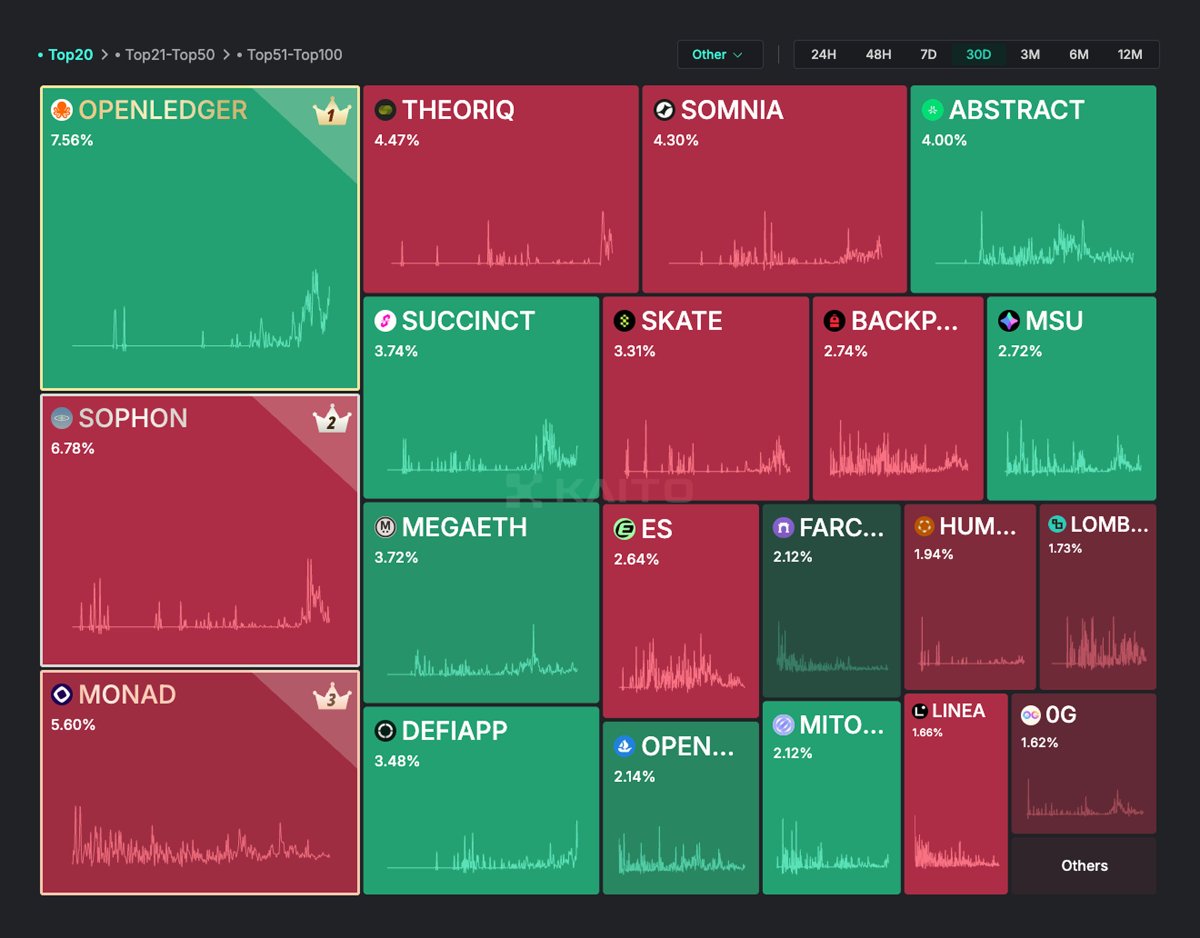This screenshot has width=1200, height=938.
Task: Select the 30D time range
Action: click(978, 54)
